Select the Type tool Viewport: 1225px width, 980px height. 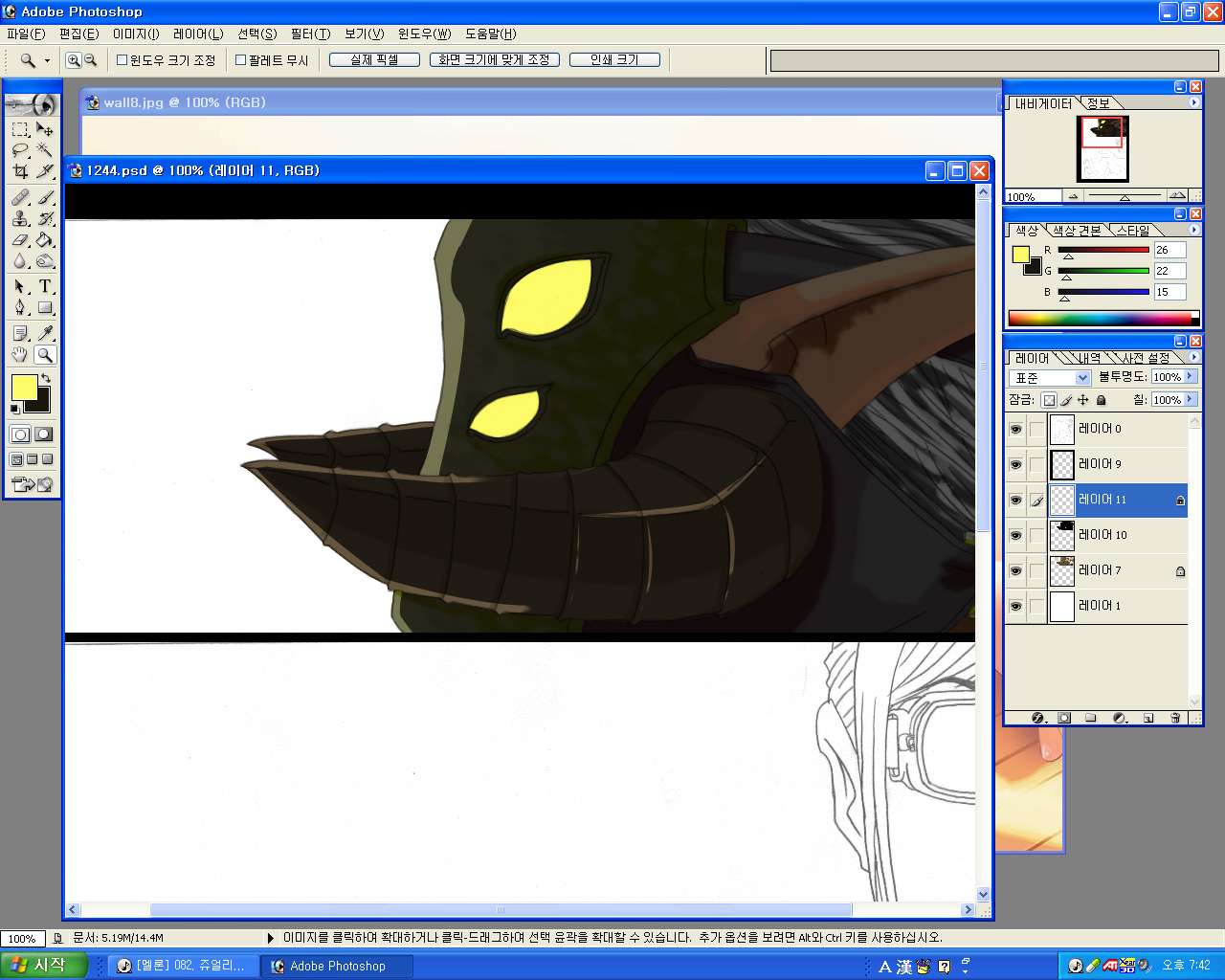click(x=45, y=286)
